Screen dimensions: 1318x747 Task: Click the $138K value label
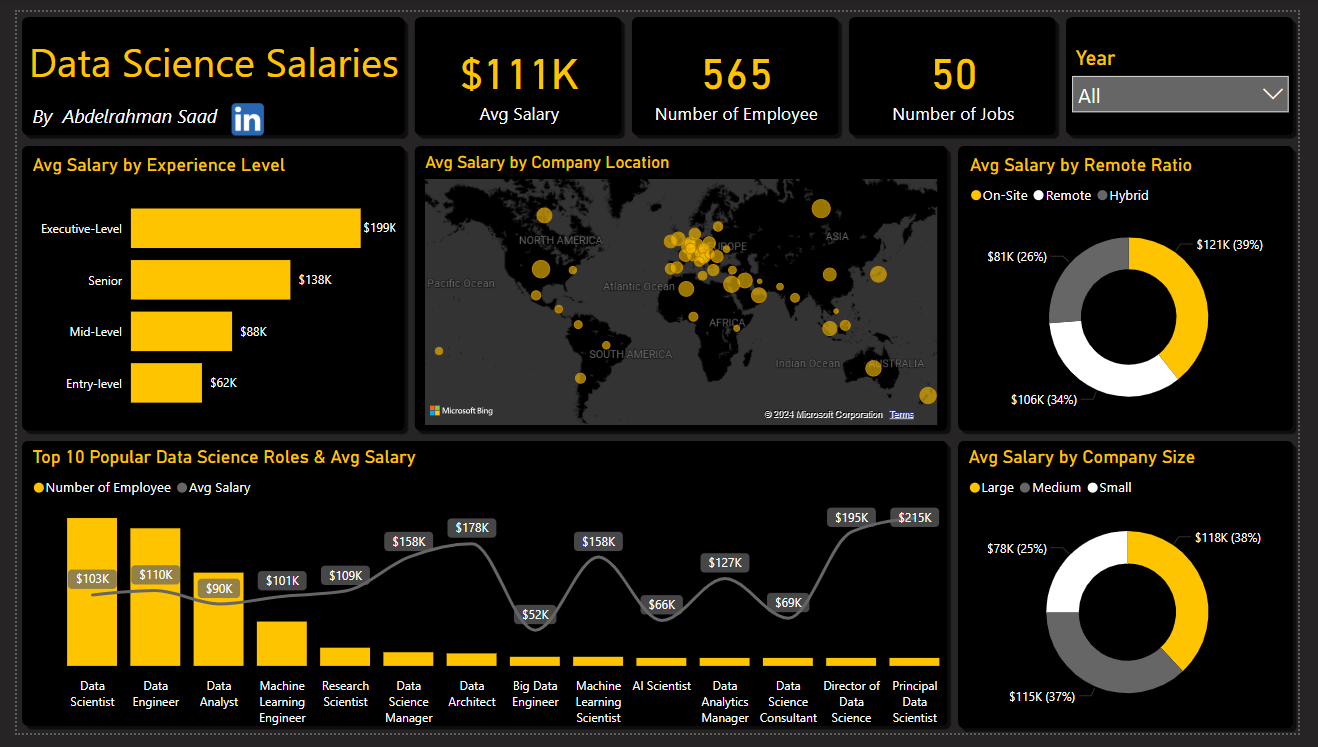tap(314, 280)
